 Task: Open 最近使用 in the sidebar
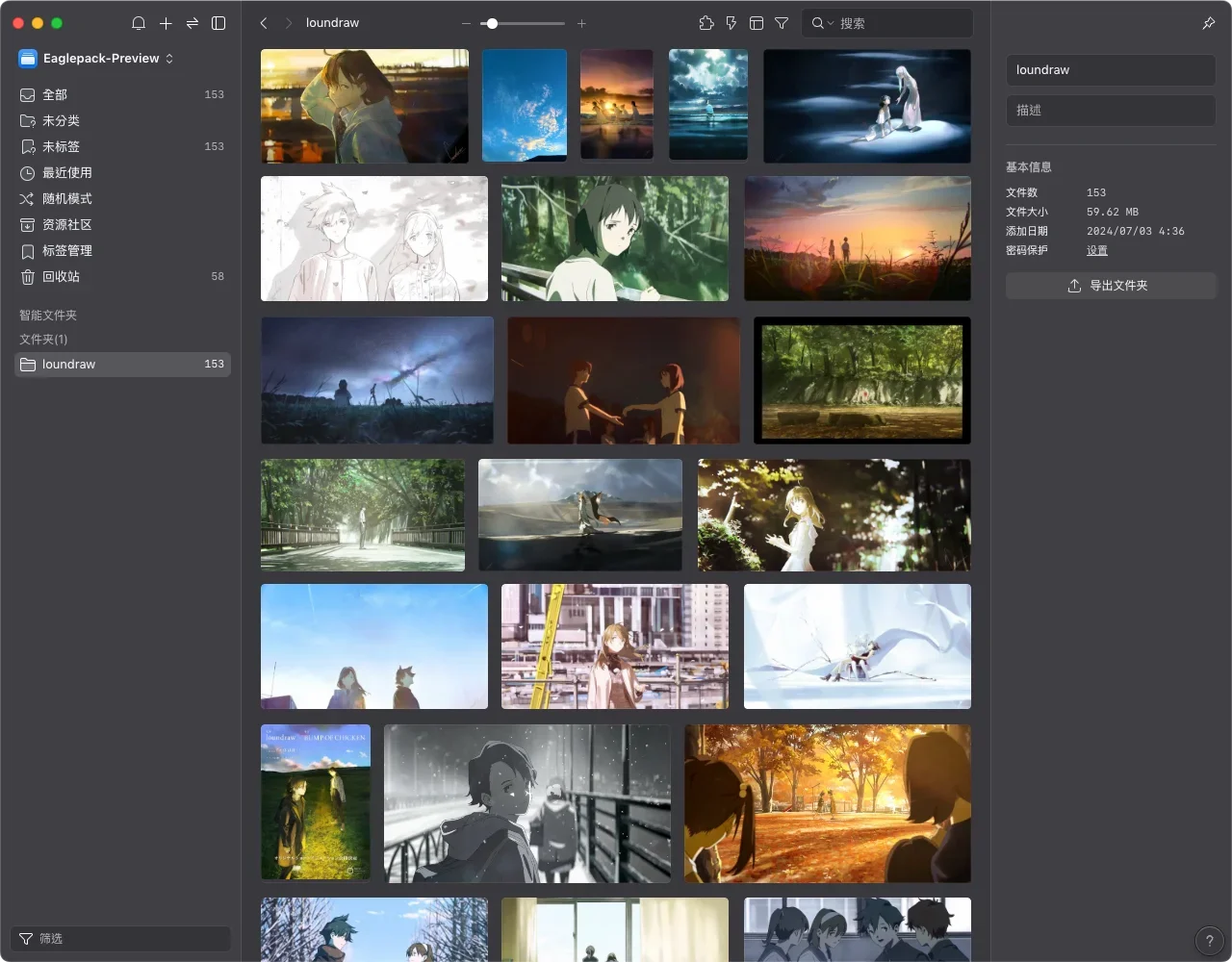[122, 172]
